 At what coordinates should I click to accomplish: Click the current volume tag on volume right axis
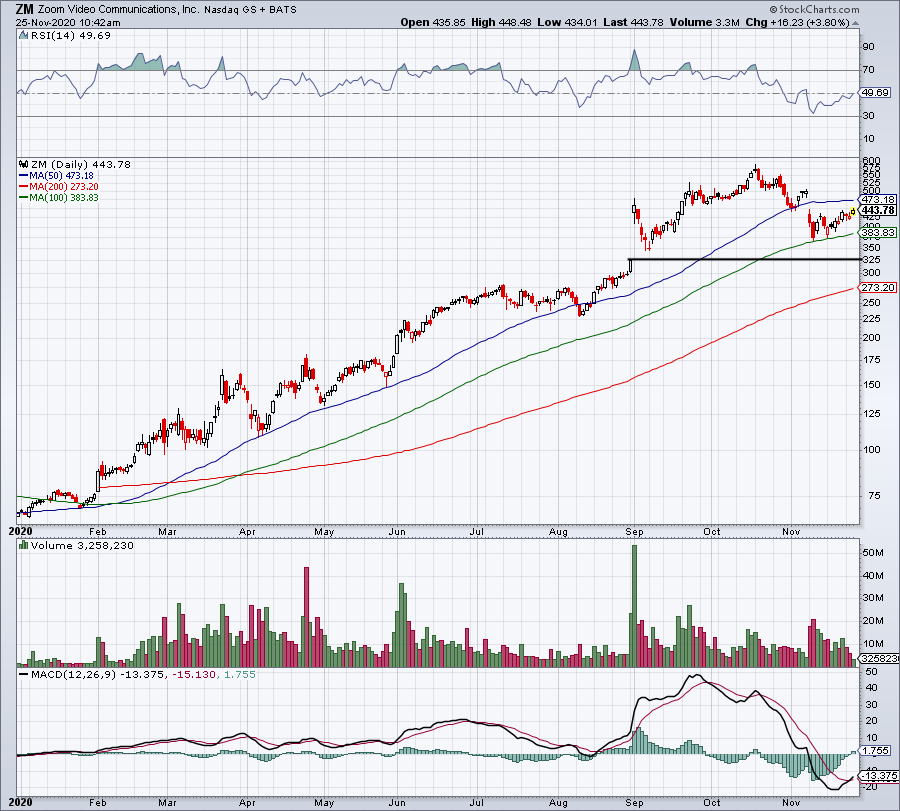coord(879,659)
